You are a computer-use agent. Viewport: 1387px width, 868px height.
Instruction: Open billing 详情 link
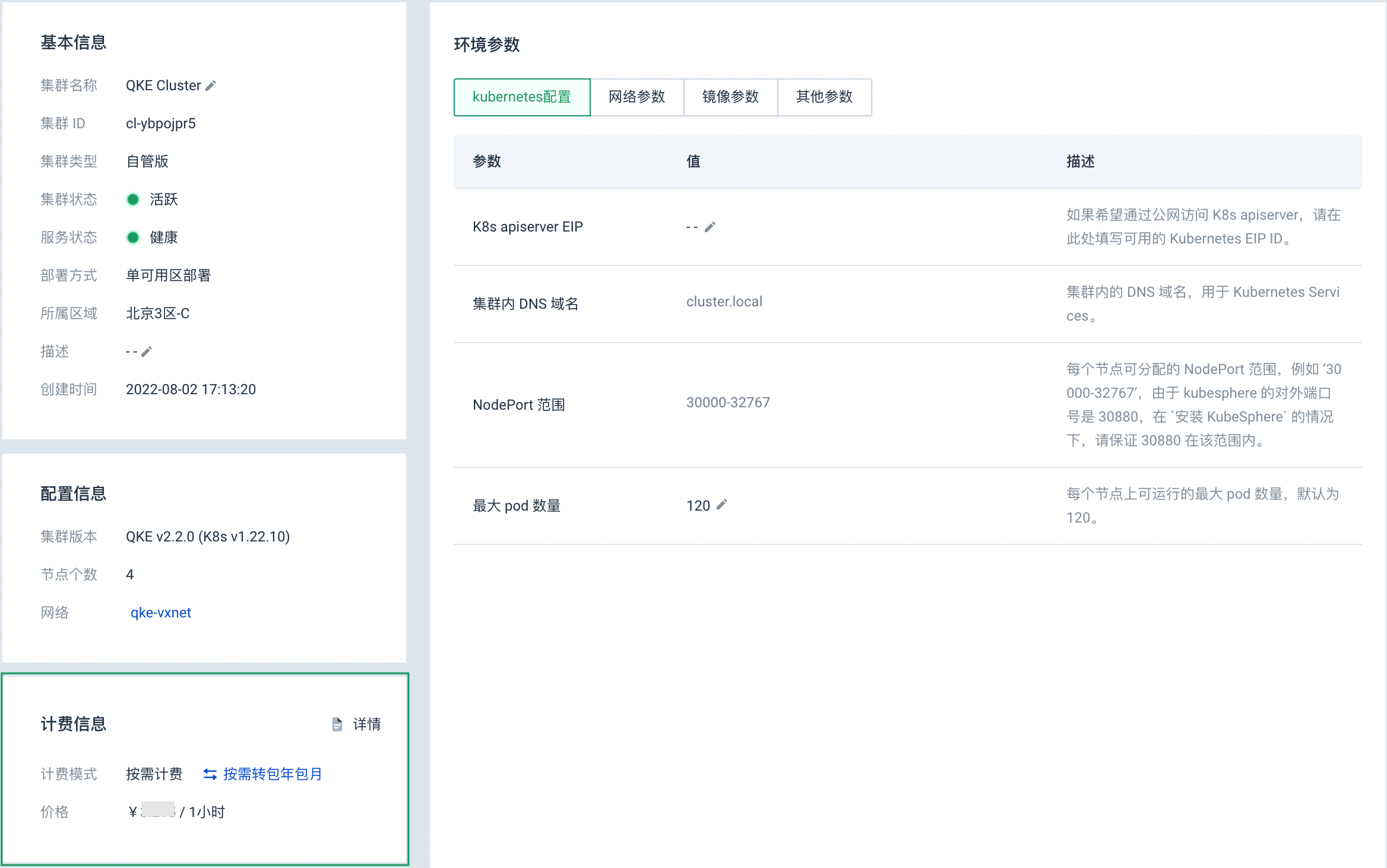pyautogui.click(x=367, y=724)
